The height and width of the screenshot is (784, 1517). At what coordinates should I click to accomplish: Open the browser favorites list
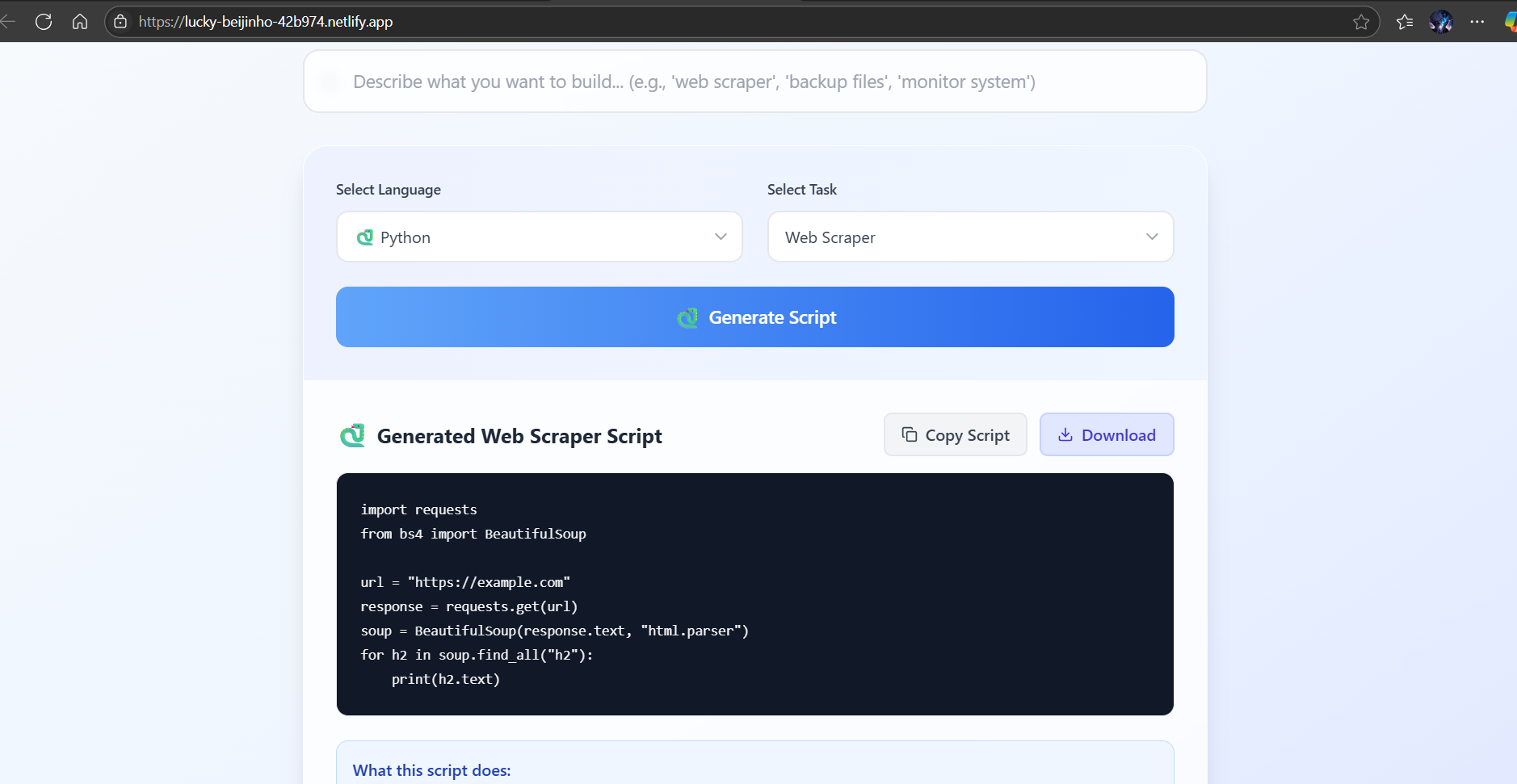[1405, 22]
